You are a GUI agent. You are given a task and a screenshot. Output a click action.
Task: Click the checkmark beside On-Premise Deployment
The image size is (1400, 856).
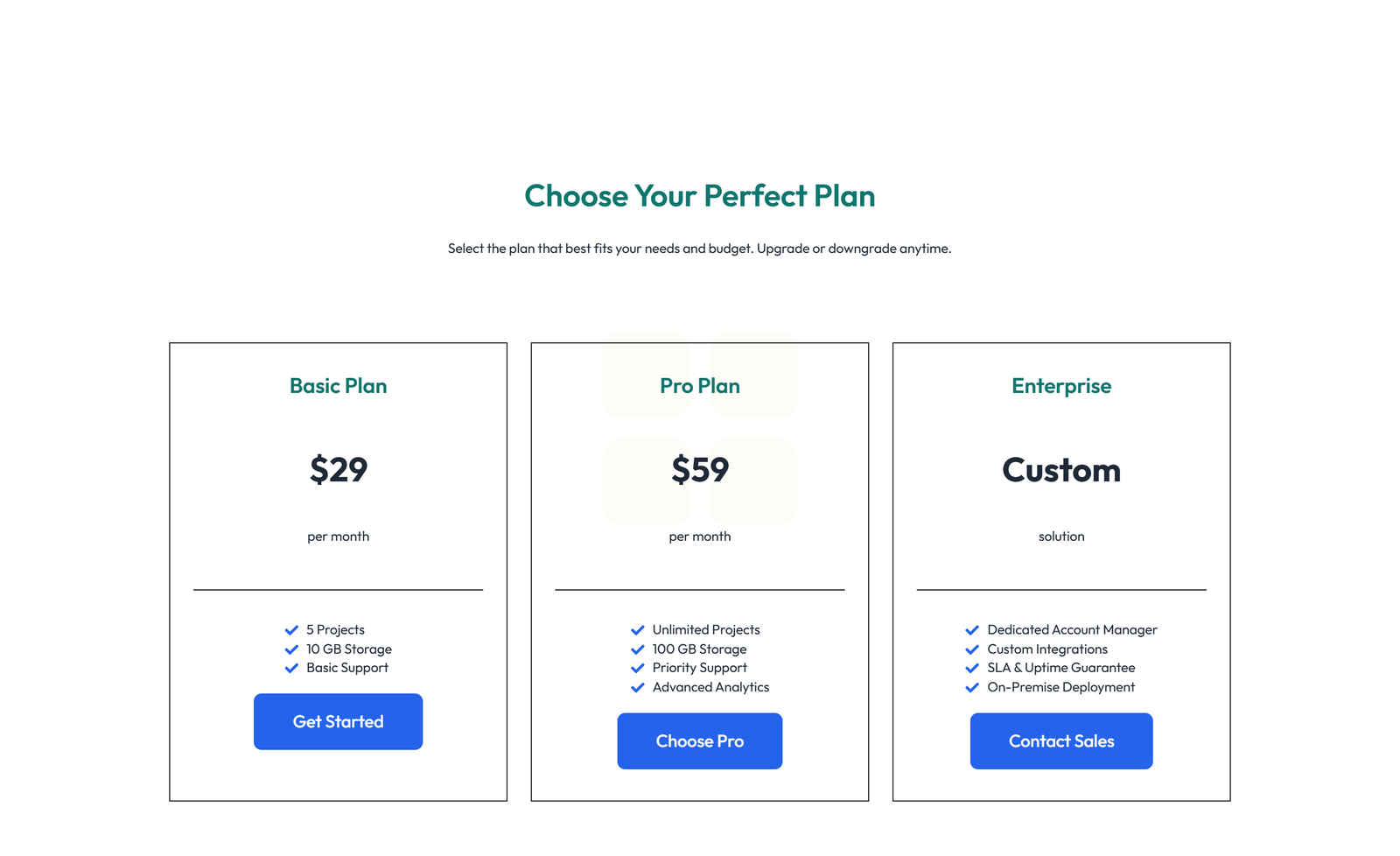tap(972, 687)
